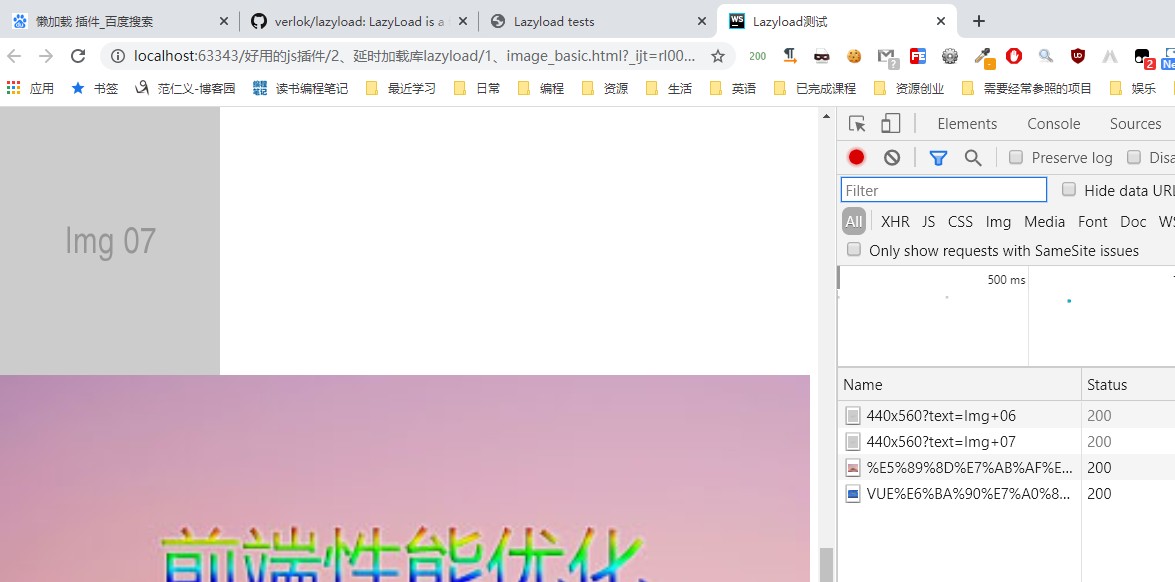The image size is (1175, 582).
Task: Open a new browser tab
Action: [979, 21]
